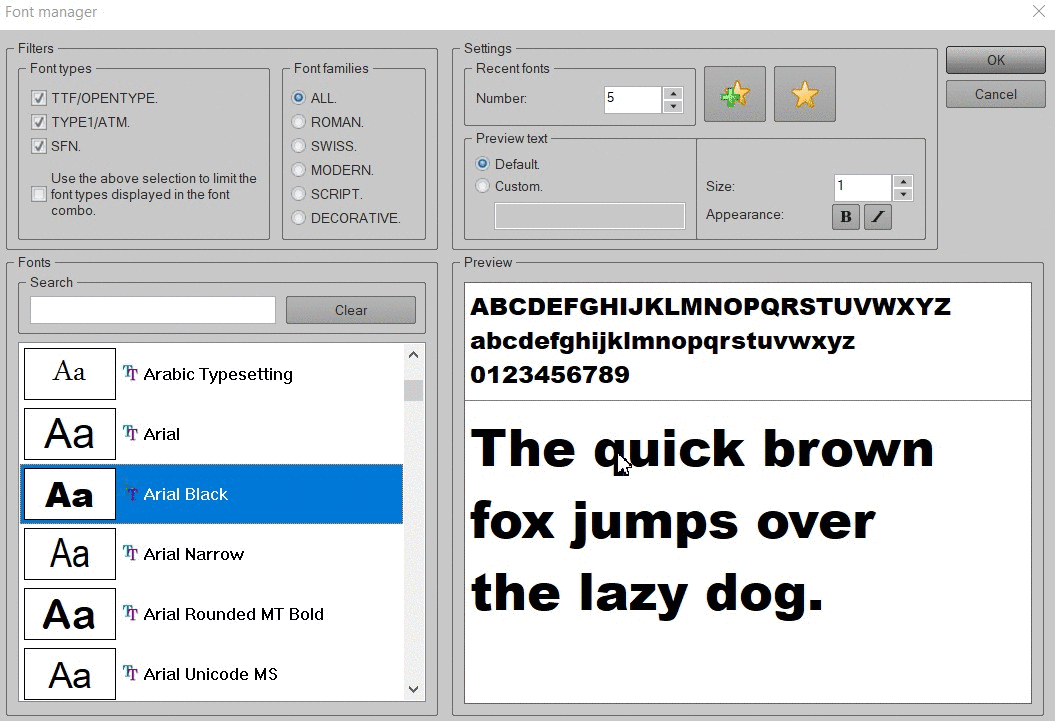1055x721 pixels.
Task: Click the font list scroll up arrow
Action: (414, 354)
